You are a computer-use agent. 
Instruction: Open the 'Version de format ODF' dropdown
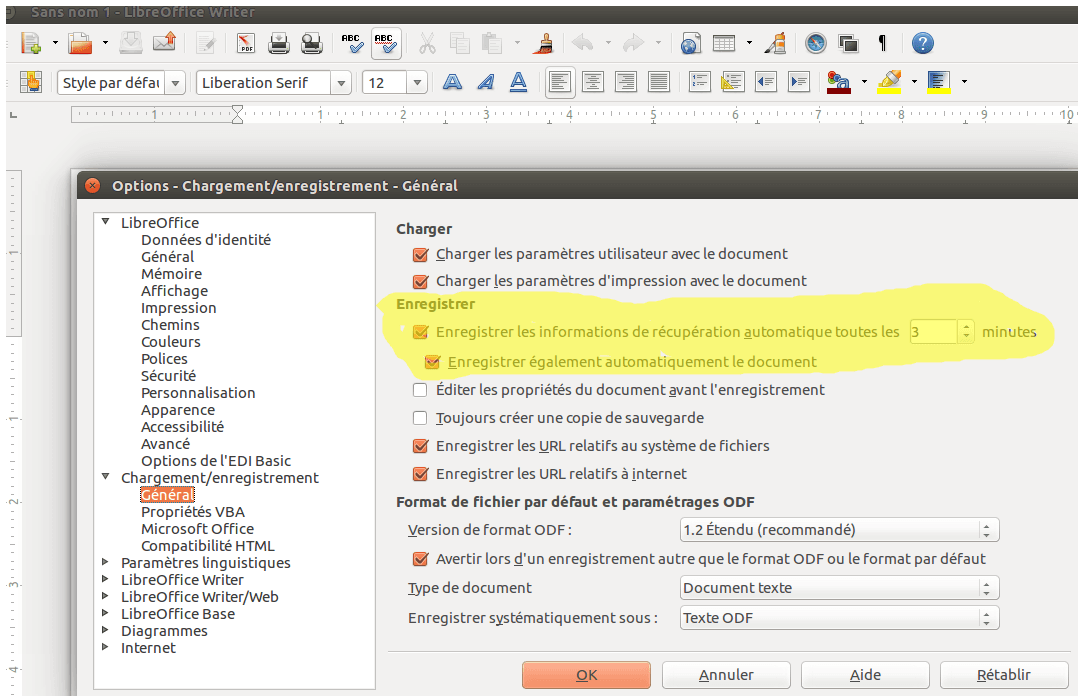pos(839,530)
